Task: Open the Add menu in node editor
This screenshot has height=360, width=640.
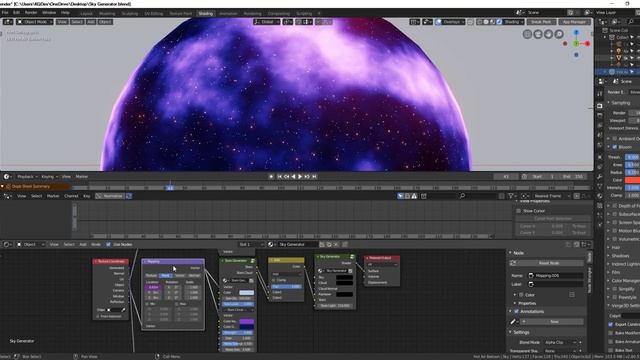Action: pyautogui.click(x=83, y=244)
